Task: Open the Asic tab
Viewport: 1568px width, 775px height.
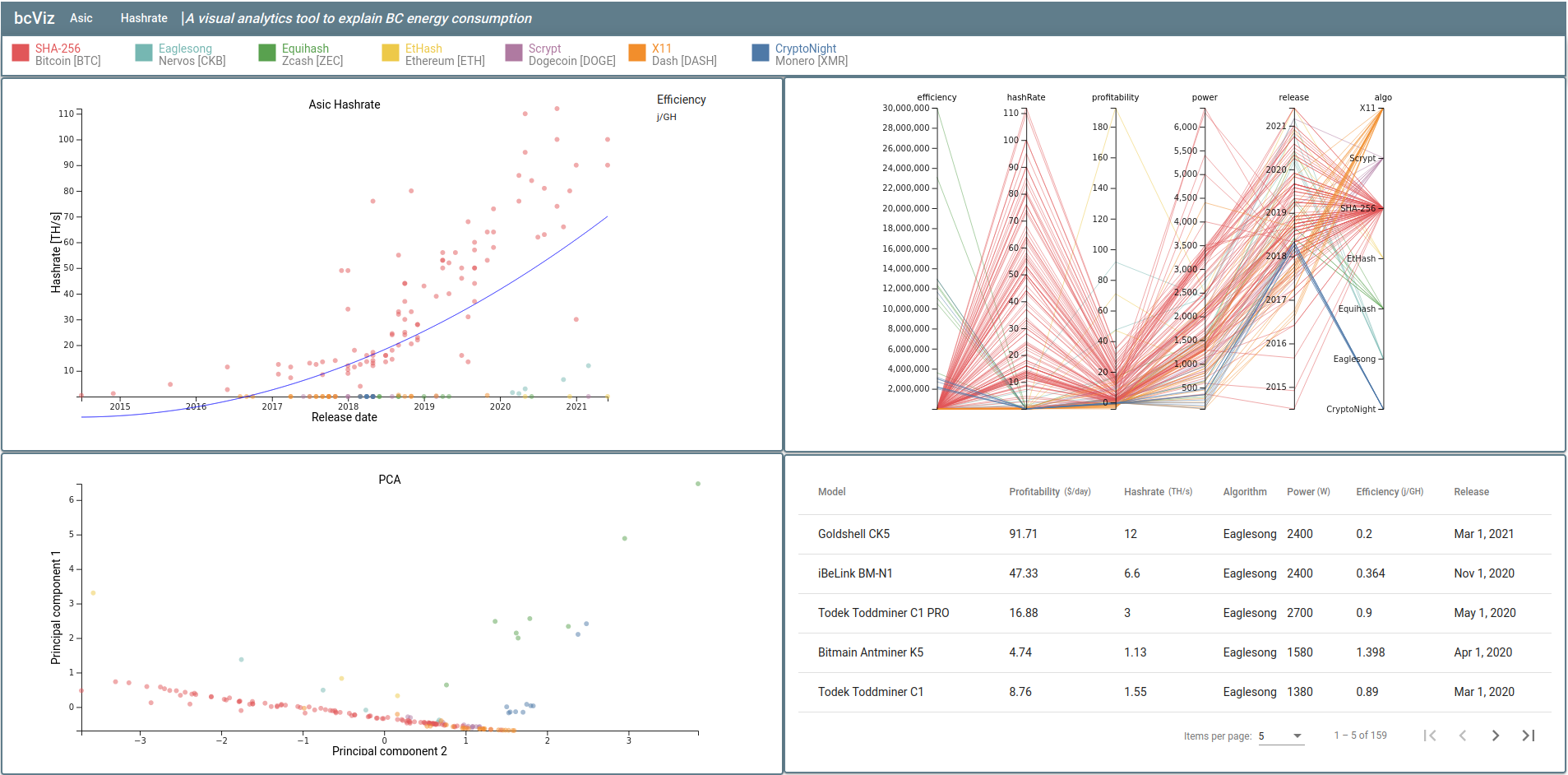Action: point(81,18)
